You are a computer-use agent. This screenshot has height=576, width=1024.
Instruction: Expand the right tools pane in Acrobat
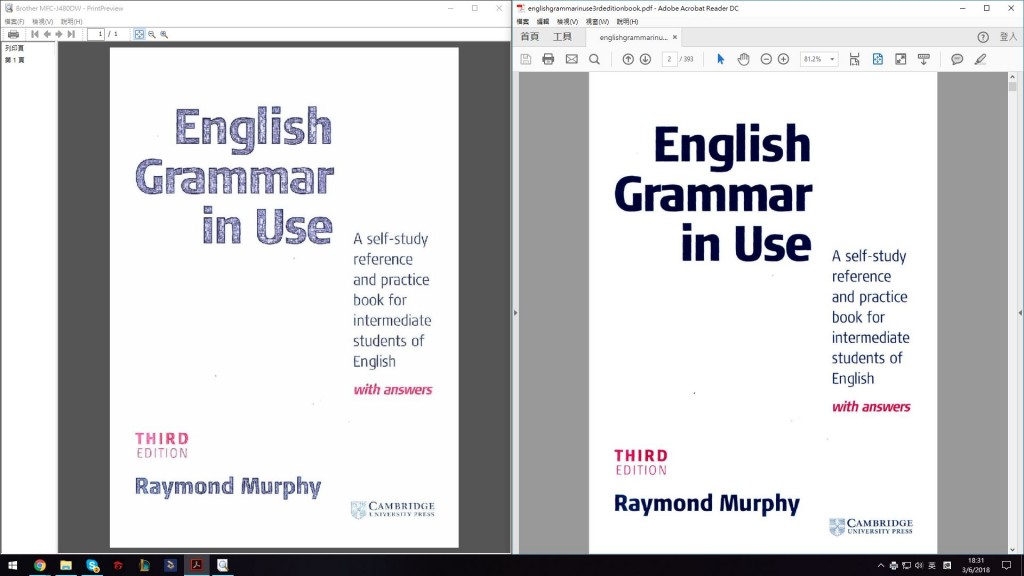coord(1020,313)
